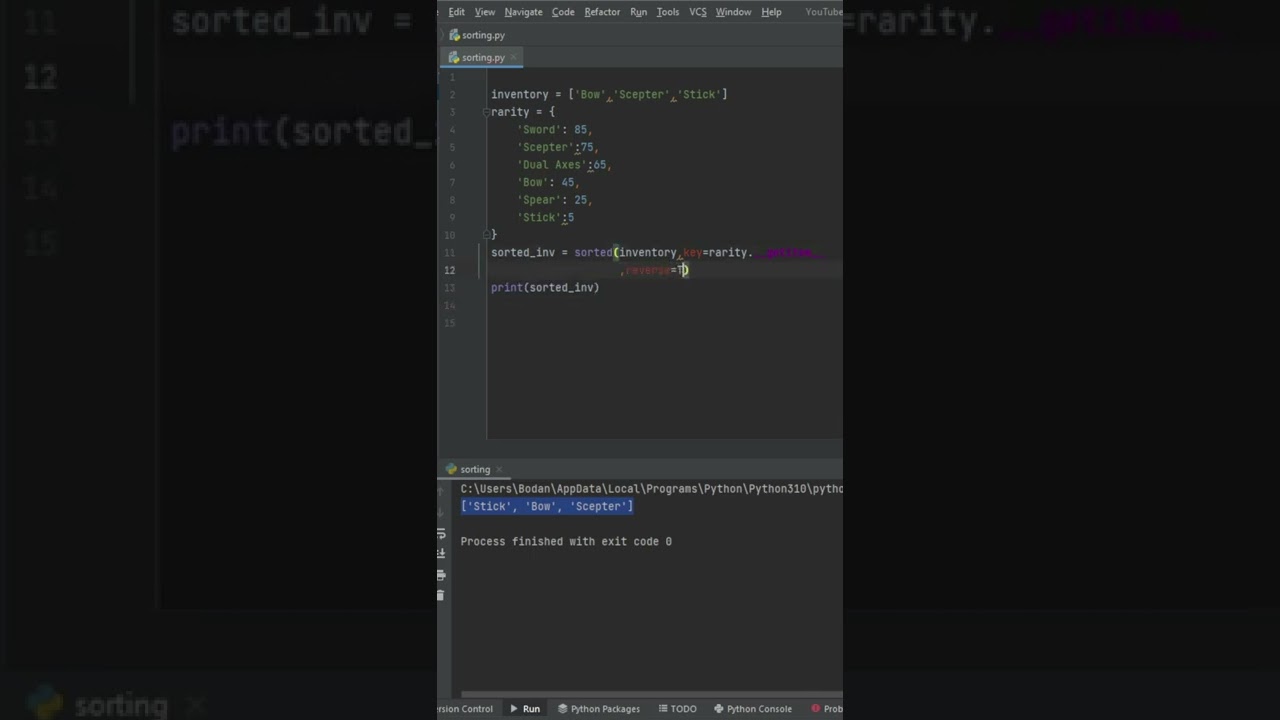Viewport: 1280px width, 720px height.
Task: Select the 'sorting' run configuration tab
Action: [x=475, y=469]
